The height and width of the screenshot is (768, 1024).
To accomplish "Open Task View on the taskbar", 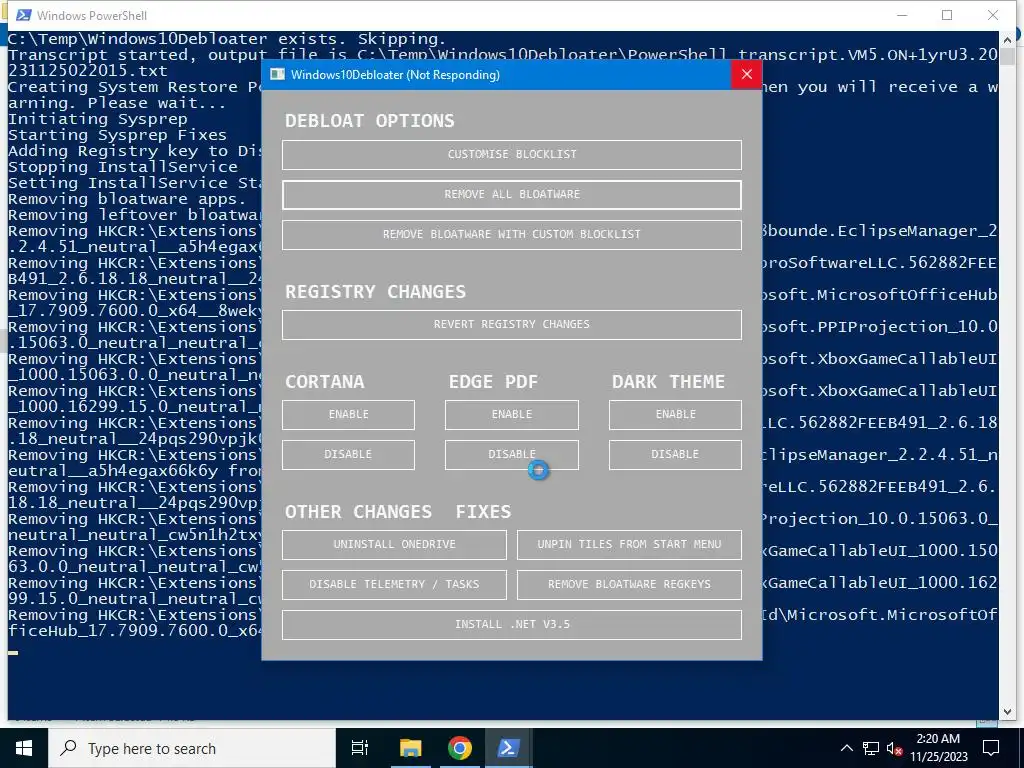I will pyautogui.click(x=360, y=748).
